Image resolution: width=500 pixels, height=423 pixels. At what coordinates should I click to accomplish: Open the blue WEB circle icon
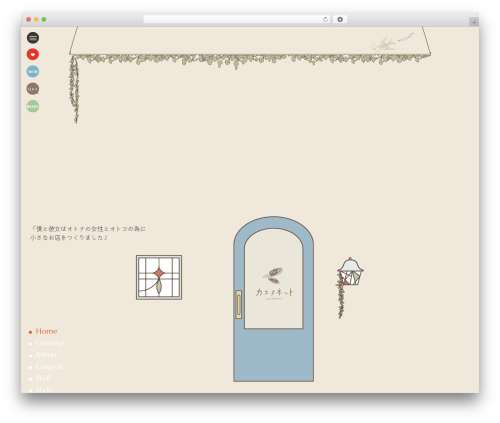click(x=33, y=71)
